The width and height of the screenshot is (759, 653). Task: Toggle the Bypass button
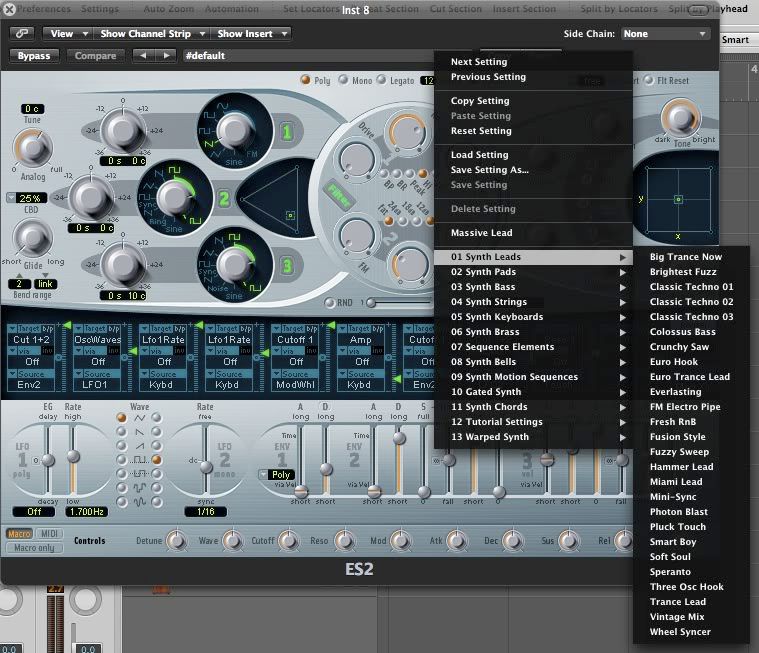pos(34,56)
